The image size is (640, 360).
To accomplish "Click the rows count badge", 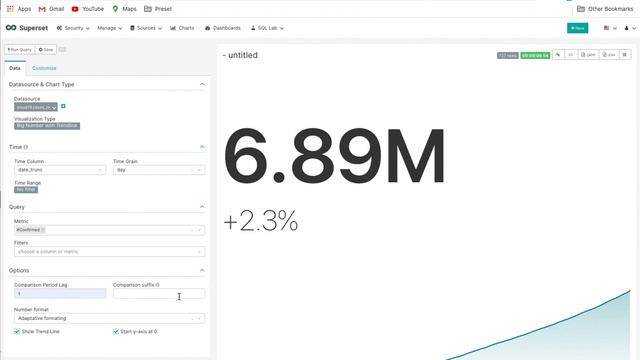I will tap(507, 55).
